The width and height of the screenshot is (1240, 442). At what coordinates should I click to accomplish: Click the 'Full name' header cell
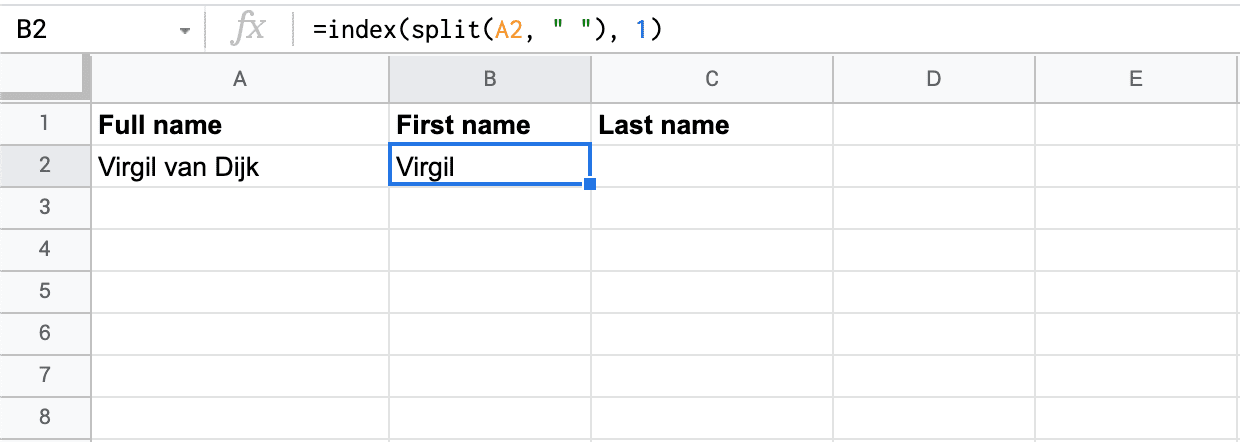tap(240, 124)
